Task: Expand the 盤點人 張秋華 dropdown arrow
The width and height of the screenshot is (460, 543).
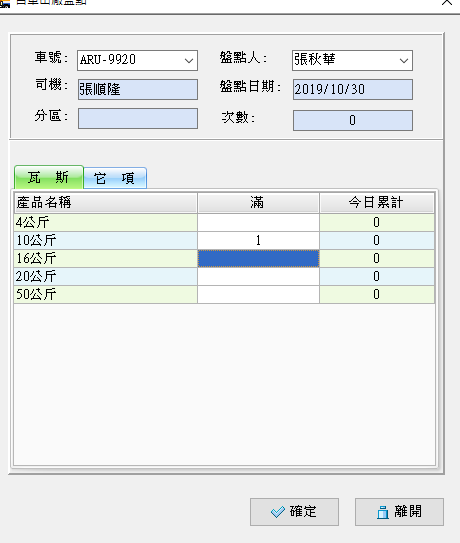Action: pos(404,61)
